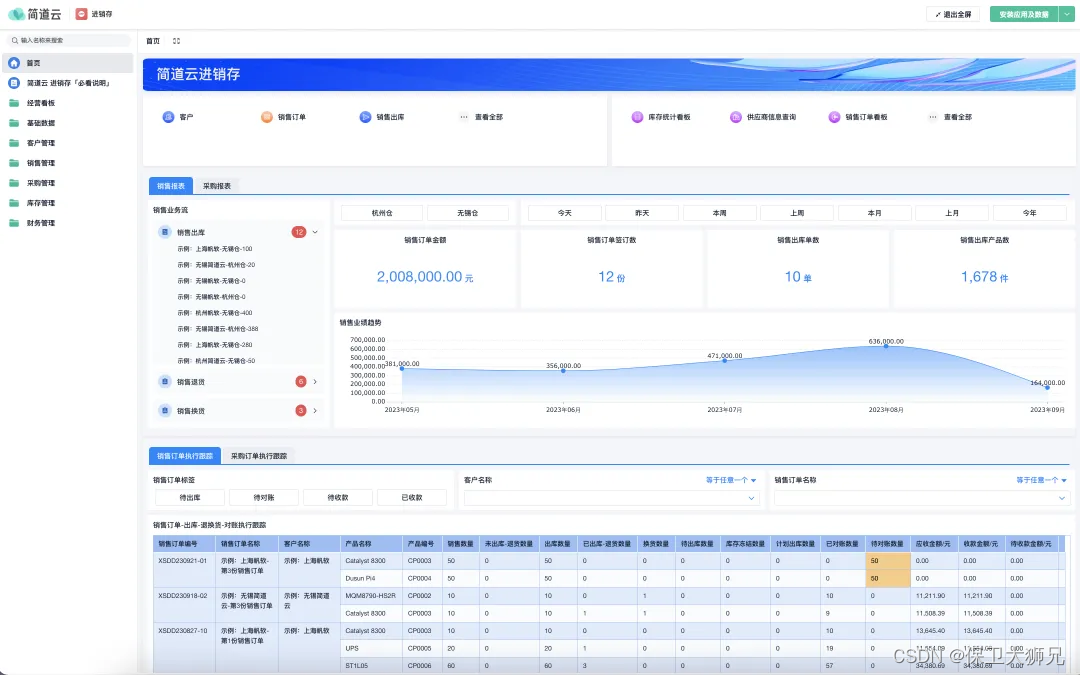Click 示例：上海帆软-无锡仓-100 entry
Image resolution: width=1080 pixels, height=675 pixels.
215,249
